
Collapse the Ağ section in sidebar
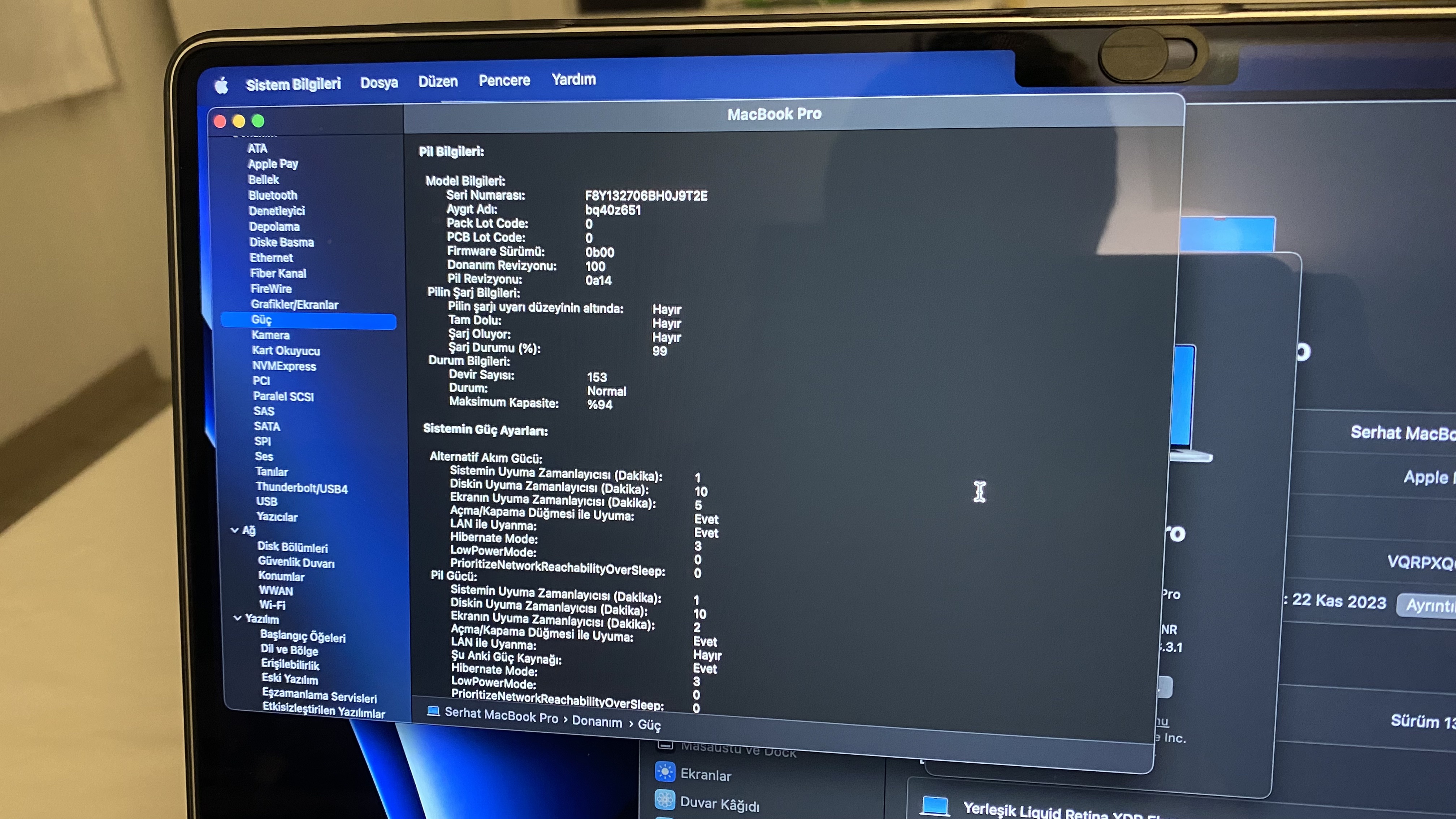point(235,530)
